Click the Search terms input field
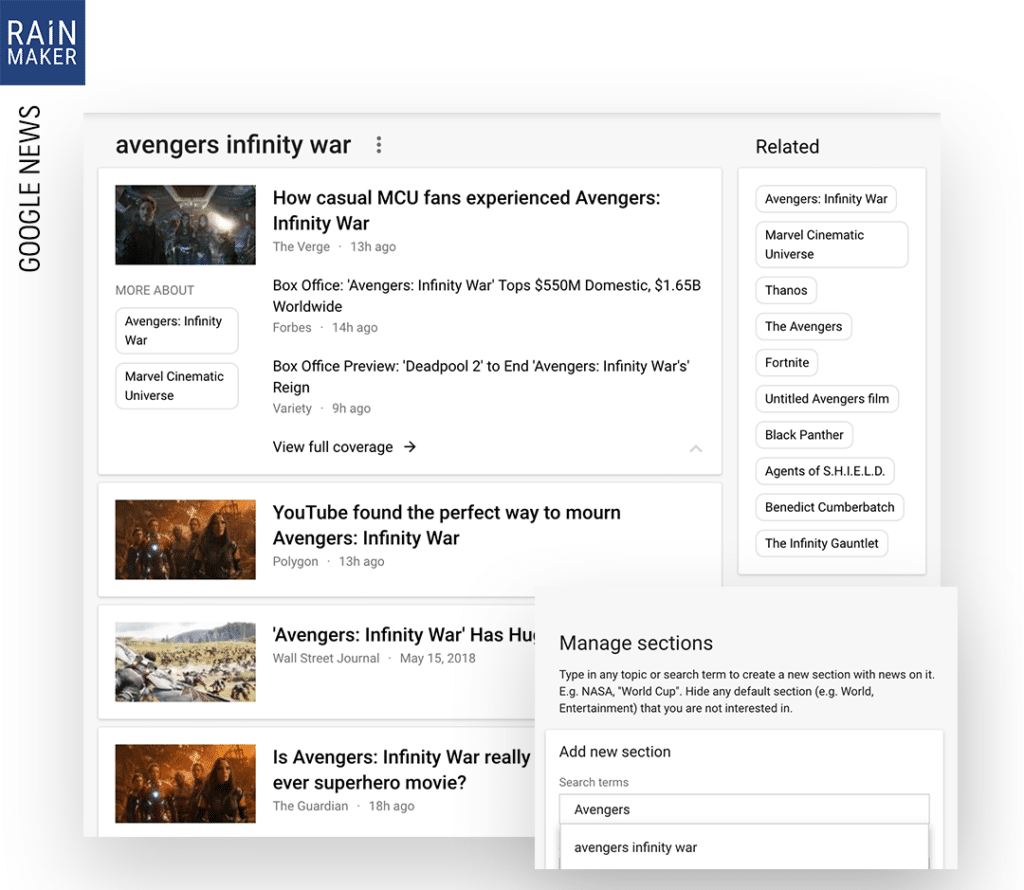Image resolution: width=1024 pixels, height=890 pixels. tap(743, 809)
